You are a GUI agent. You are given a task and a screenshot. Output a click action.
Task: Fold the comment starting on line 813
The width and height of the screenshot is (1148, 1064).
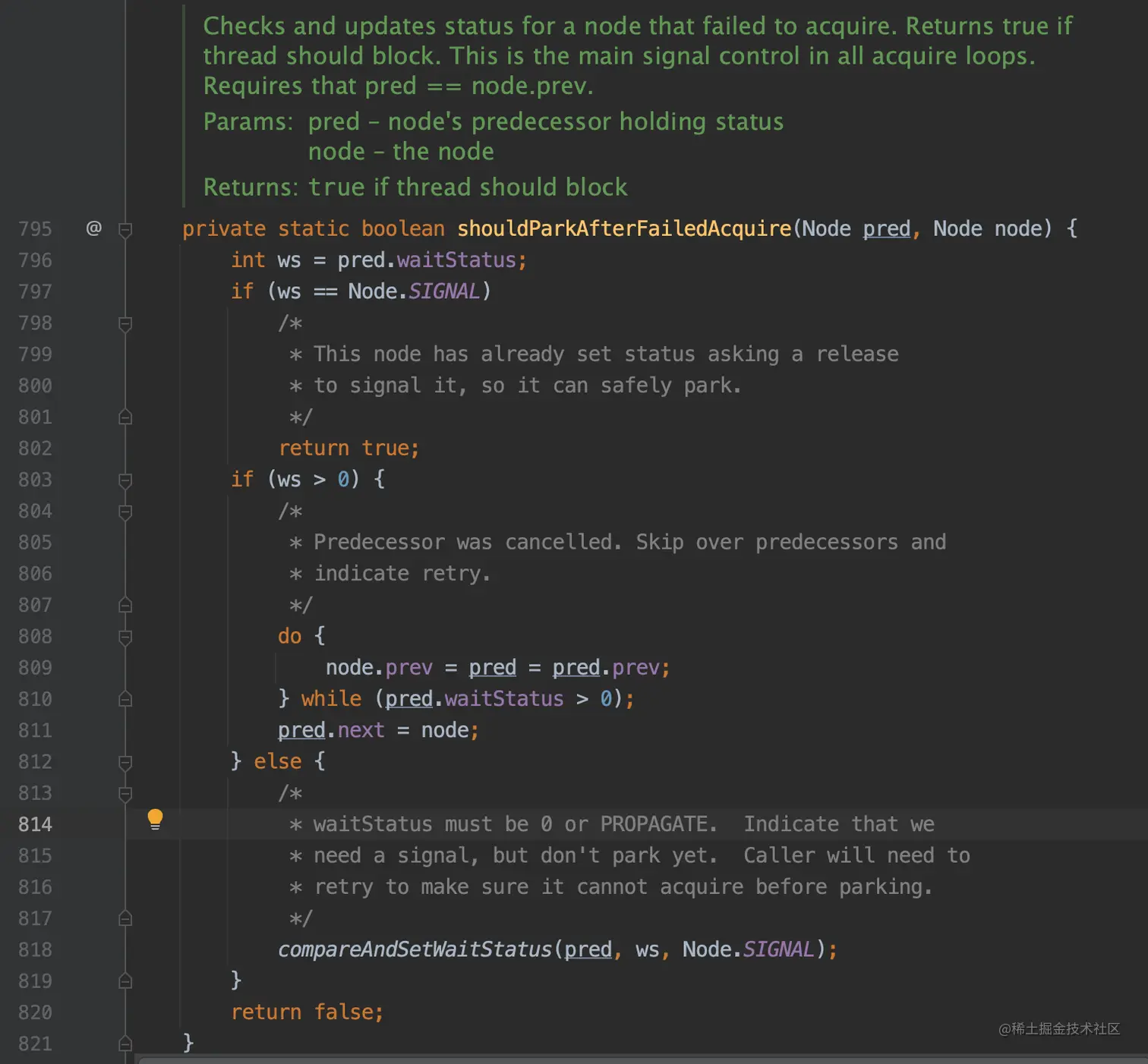pyautogui.click(x=126, y=794)
